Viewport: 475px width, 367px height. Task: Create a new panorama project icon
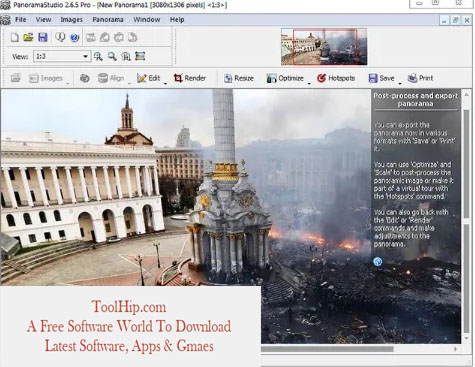click(15, 37)
